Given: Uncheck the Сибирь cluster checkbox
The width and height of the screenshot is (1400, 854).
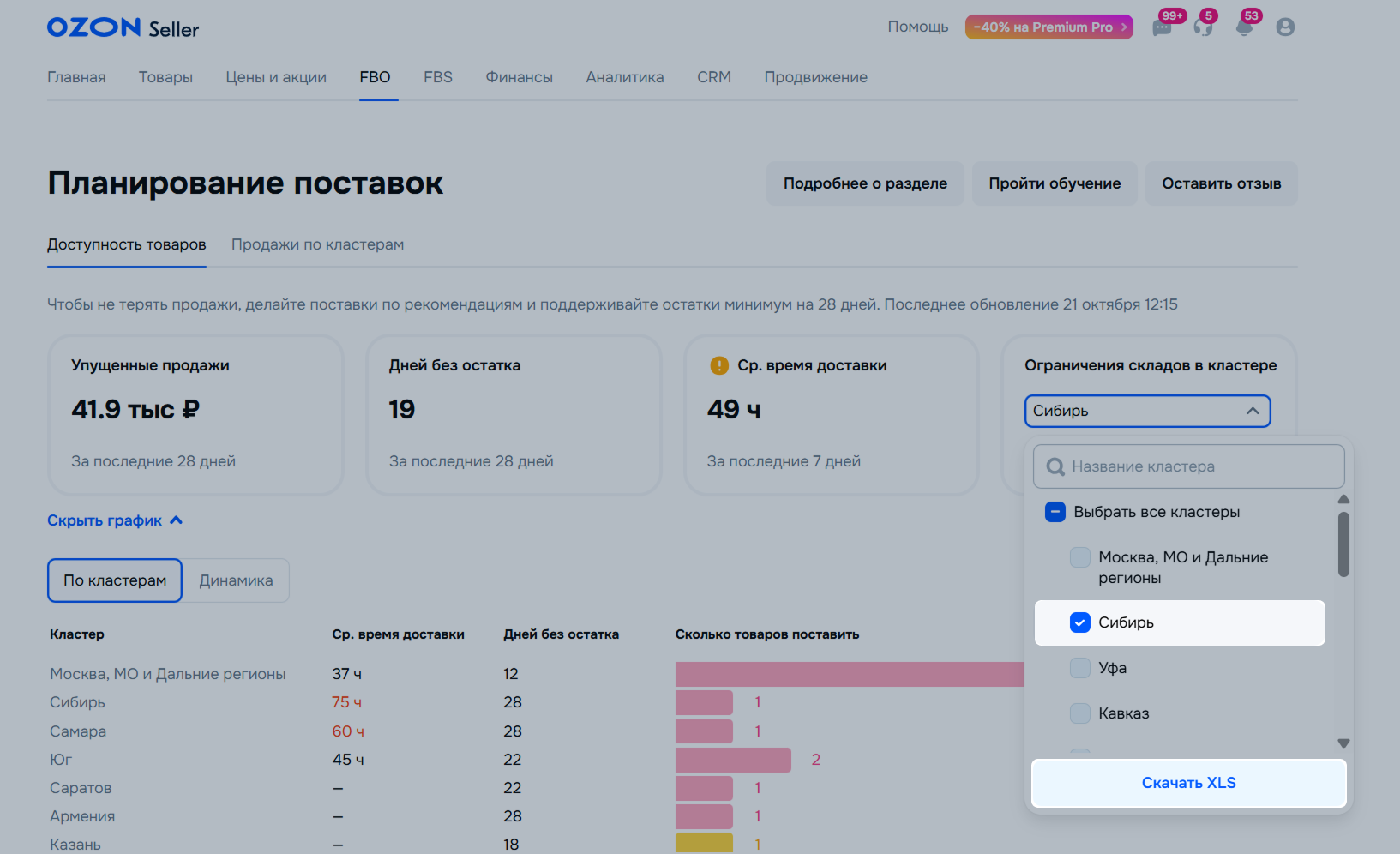Looking at the screenshot, I should 1079,622.
